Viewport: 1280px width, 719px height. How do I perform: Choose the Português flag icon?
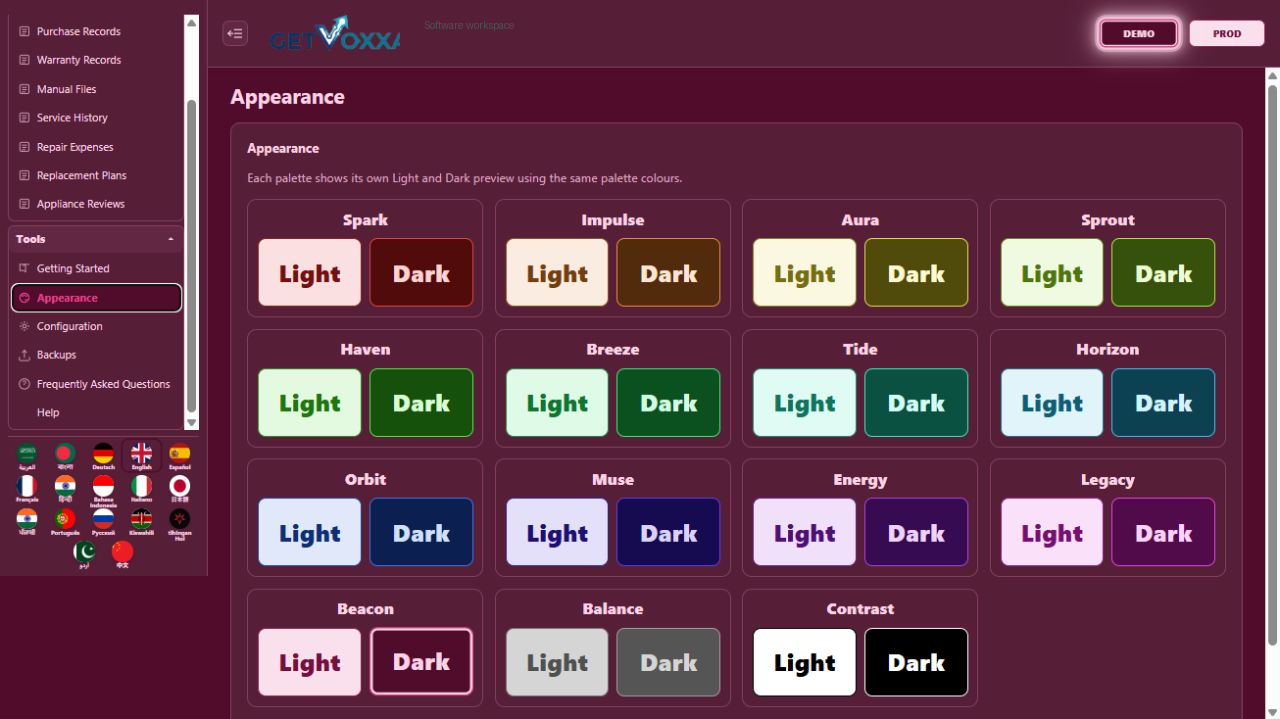(x=65, y=522)
